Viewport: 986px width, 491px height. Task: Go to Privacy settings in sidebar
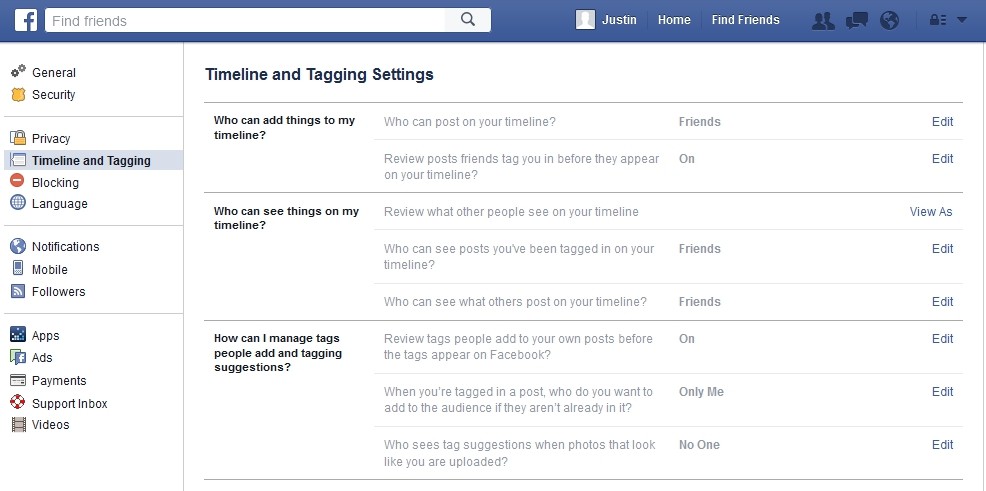coord(51,138)
